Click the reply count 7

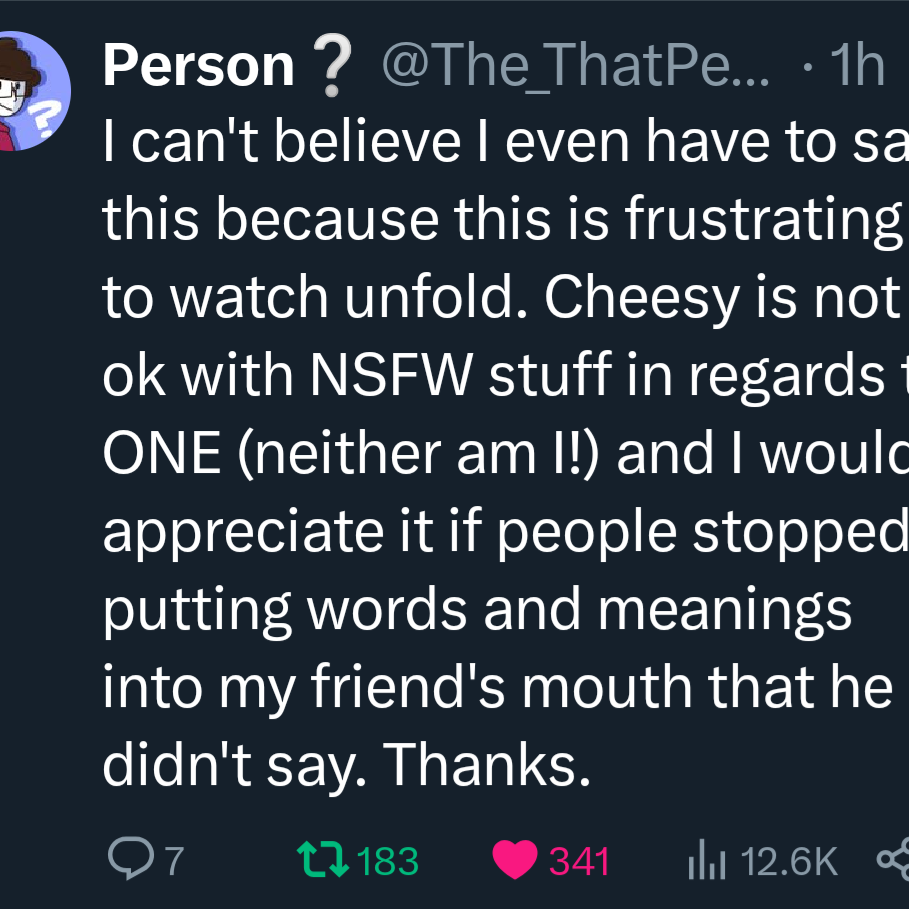[x=174, y=860]
